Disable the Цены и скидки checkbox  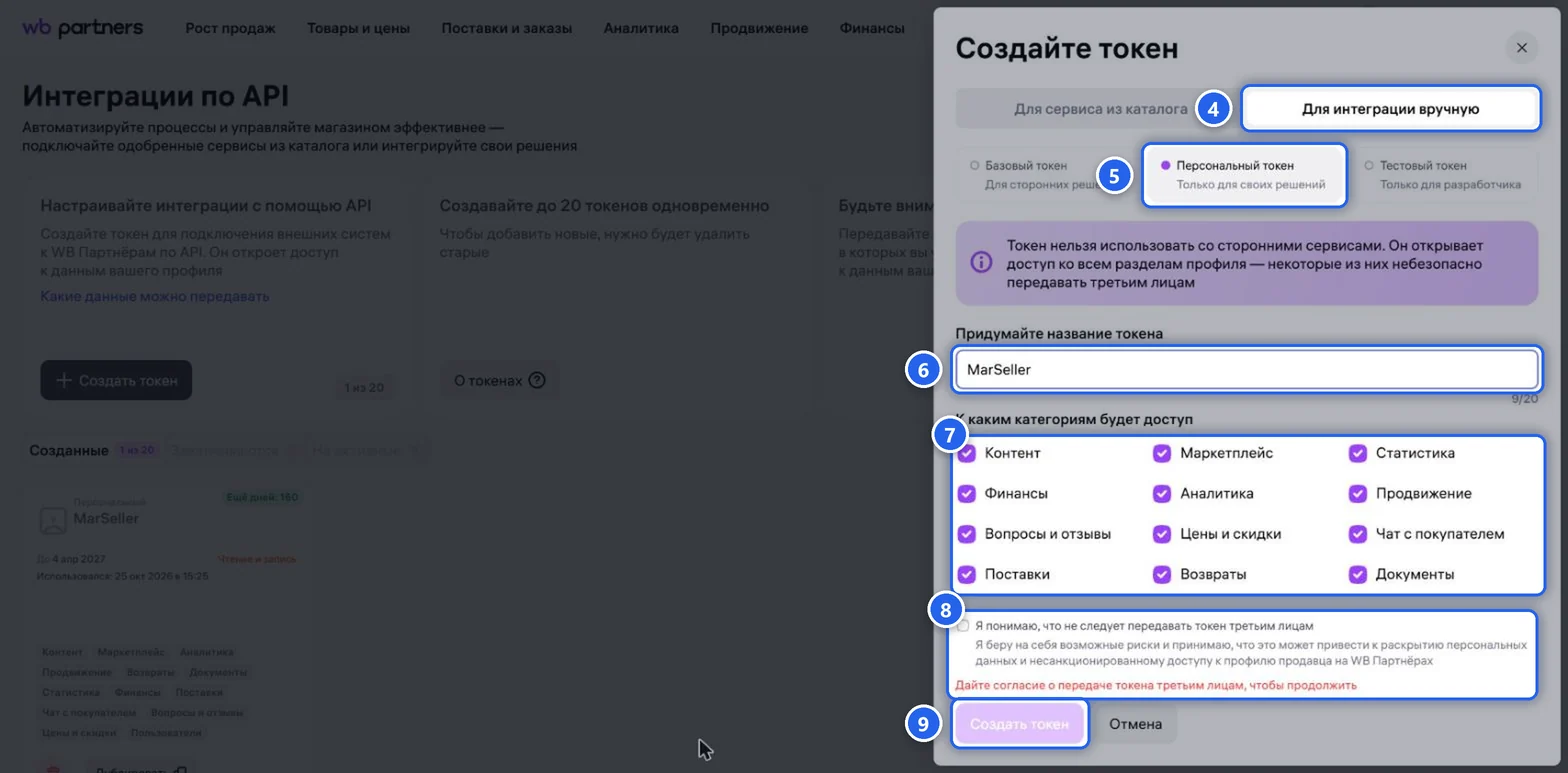click(1162, 534)
